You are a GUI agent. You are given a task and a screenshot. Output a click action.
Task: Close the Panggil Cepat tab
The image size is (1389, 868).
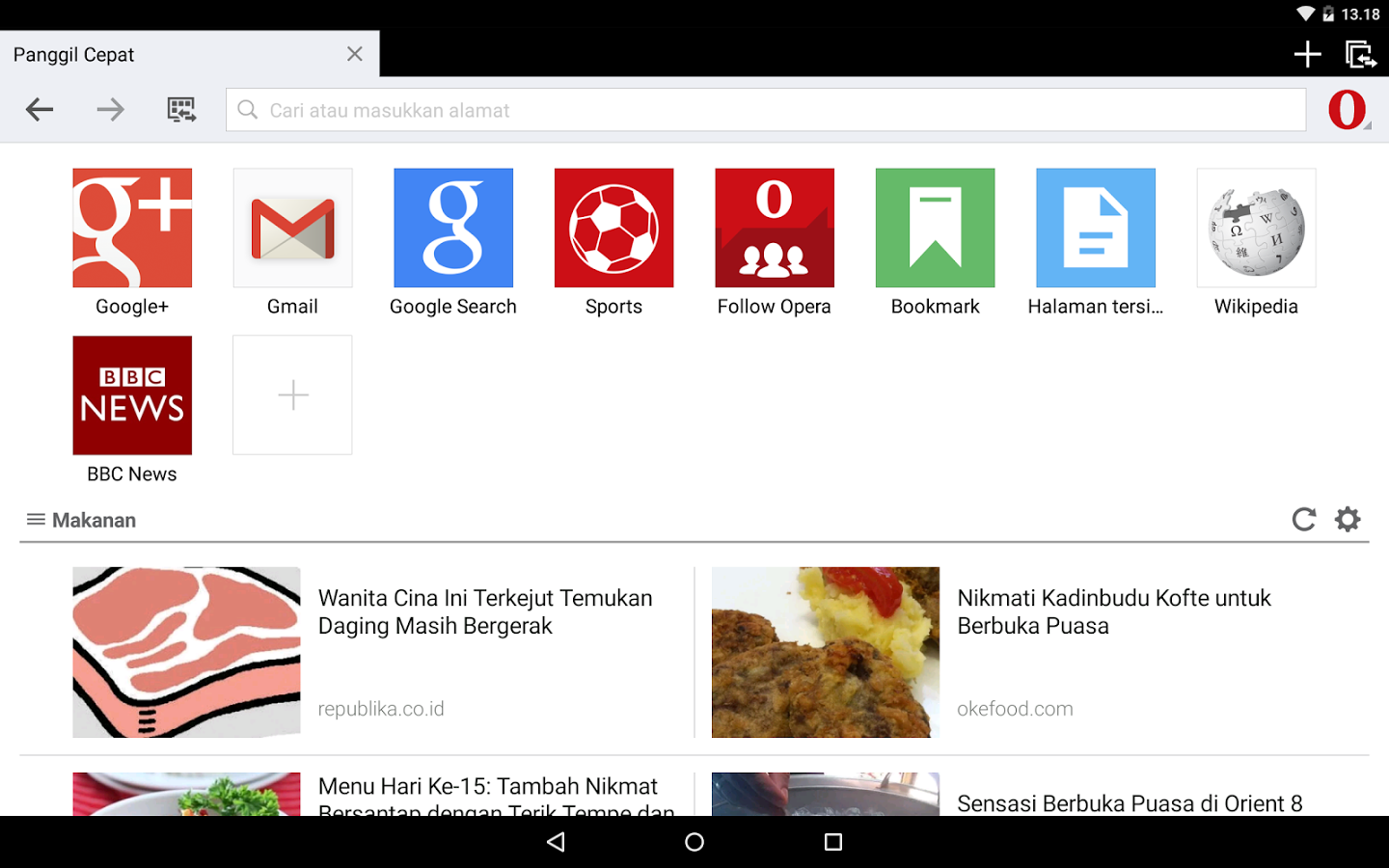pos(355,54)
